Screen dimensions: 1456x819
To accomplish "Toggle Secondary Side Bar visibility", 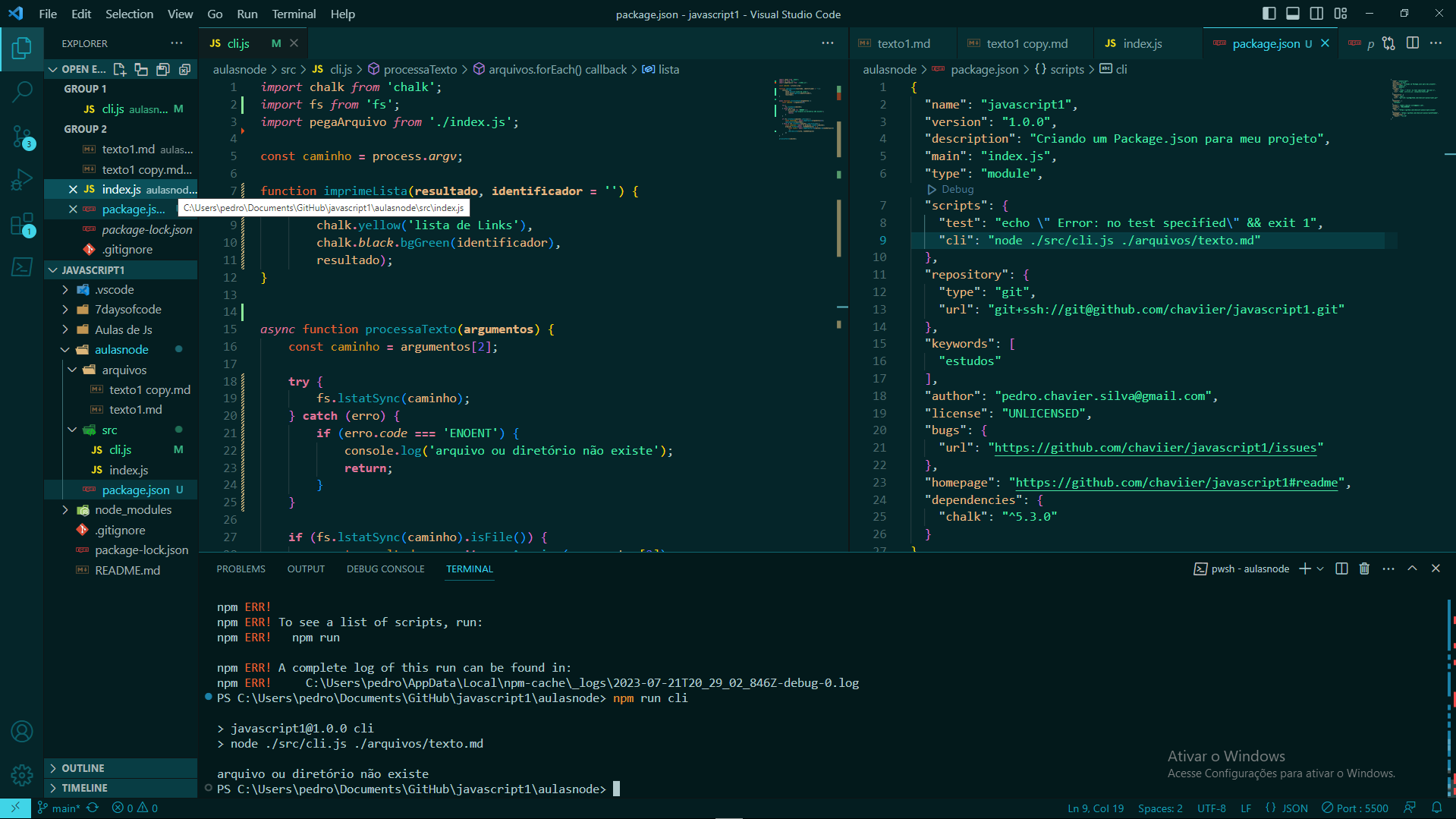I will tap(1317, 14).
